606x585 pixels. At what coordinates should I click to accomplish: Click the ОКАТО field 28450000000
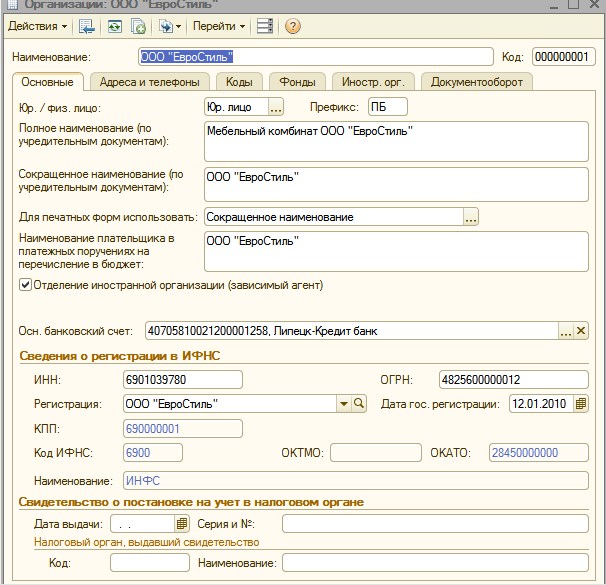539,452
